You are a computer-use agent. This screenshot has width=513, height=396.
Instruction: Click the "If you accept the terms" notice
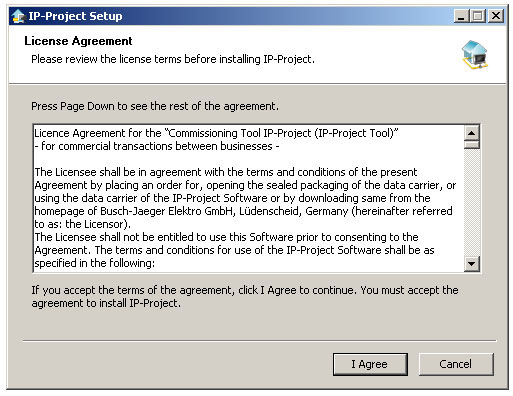245,297
